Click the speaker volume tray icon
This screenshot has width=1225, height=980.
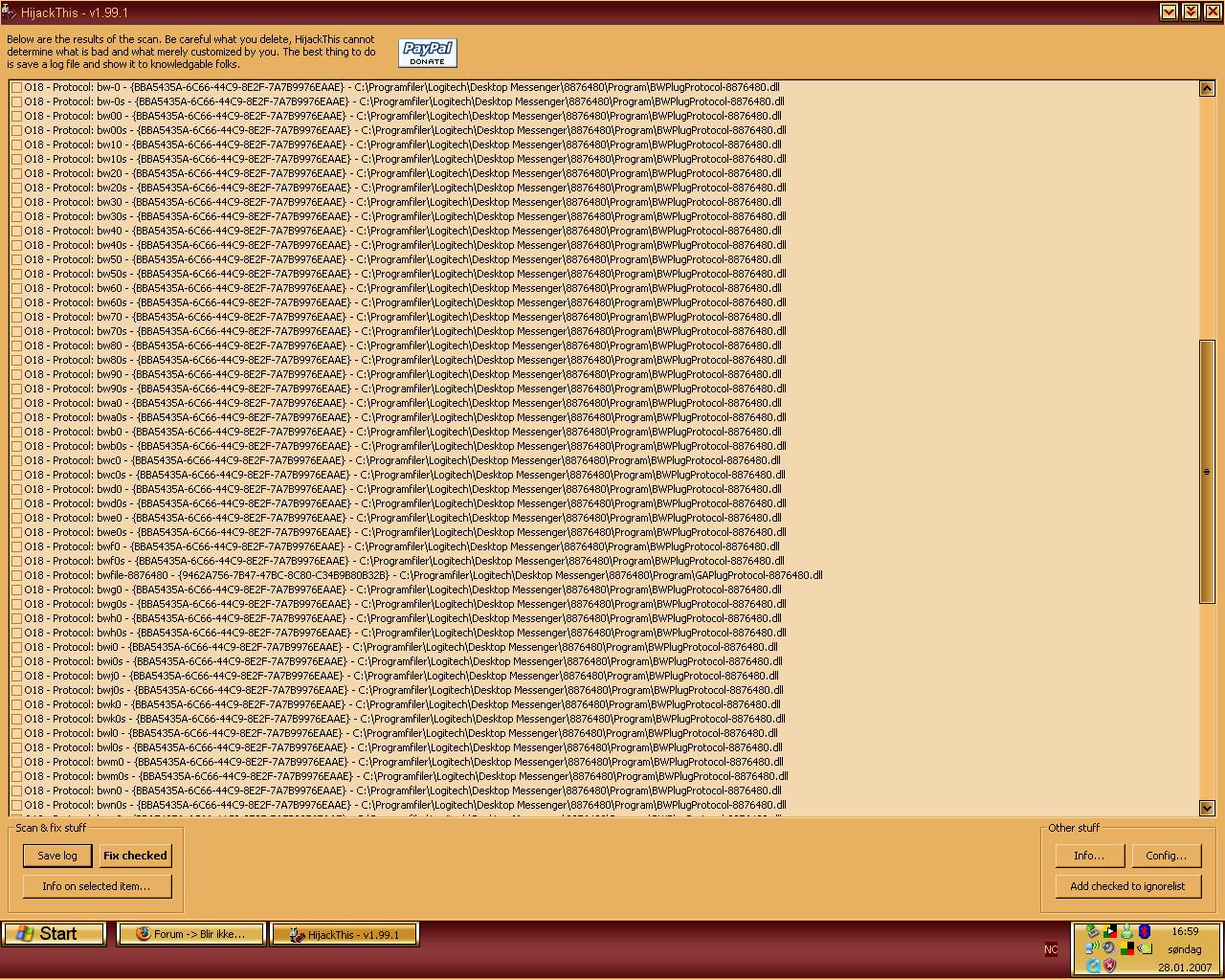click(1110, 948)
